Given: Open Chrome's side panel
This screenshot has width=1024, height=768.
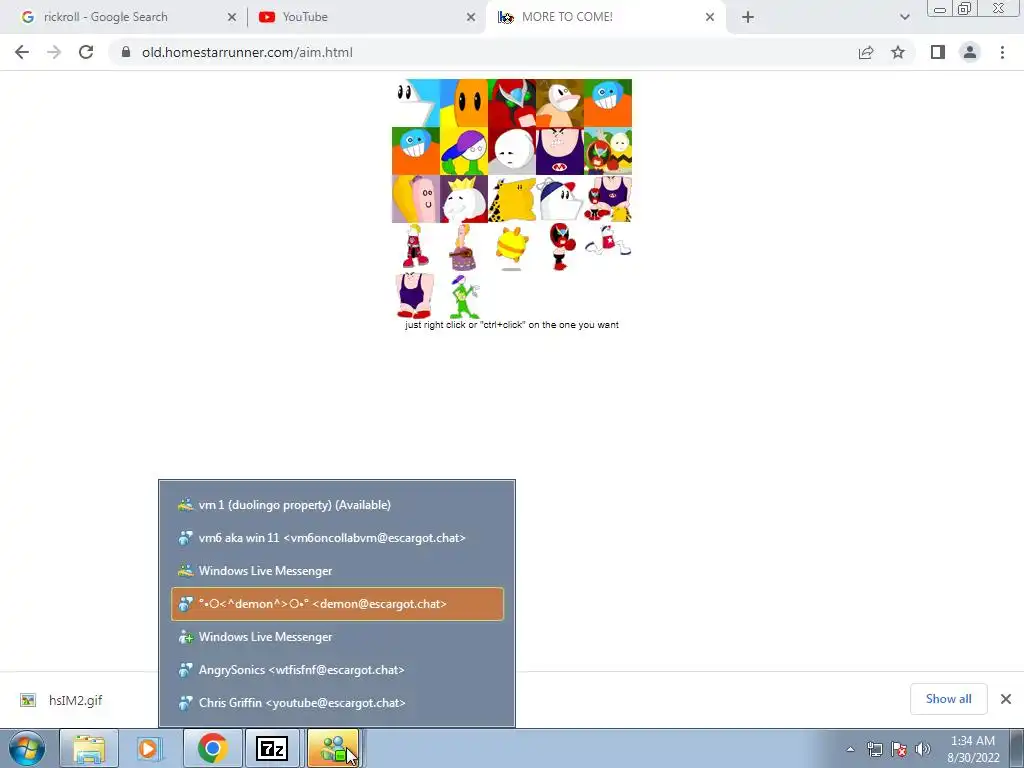Looking at the screenshot, I should coord(938,52).
